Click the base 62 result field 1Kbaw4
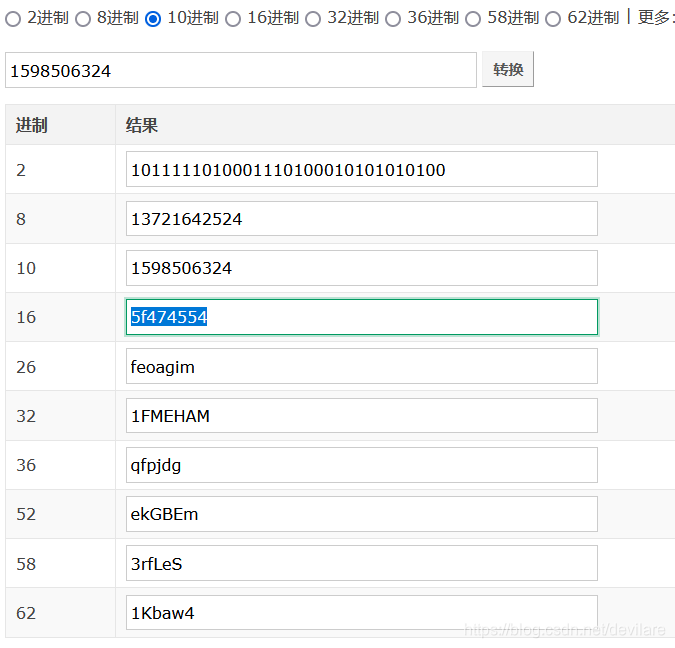This screenshot has height=648, width=675. [x=362, y=613]
